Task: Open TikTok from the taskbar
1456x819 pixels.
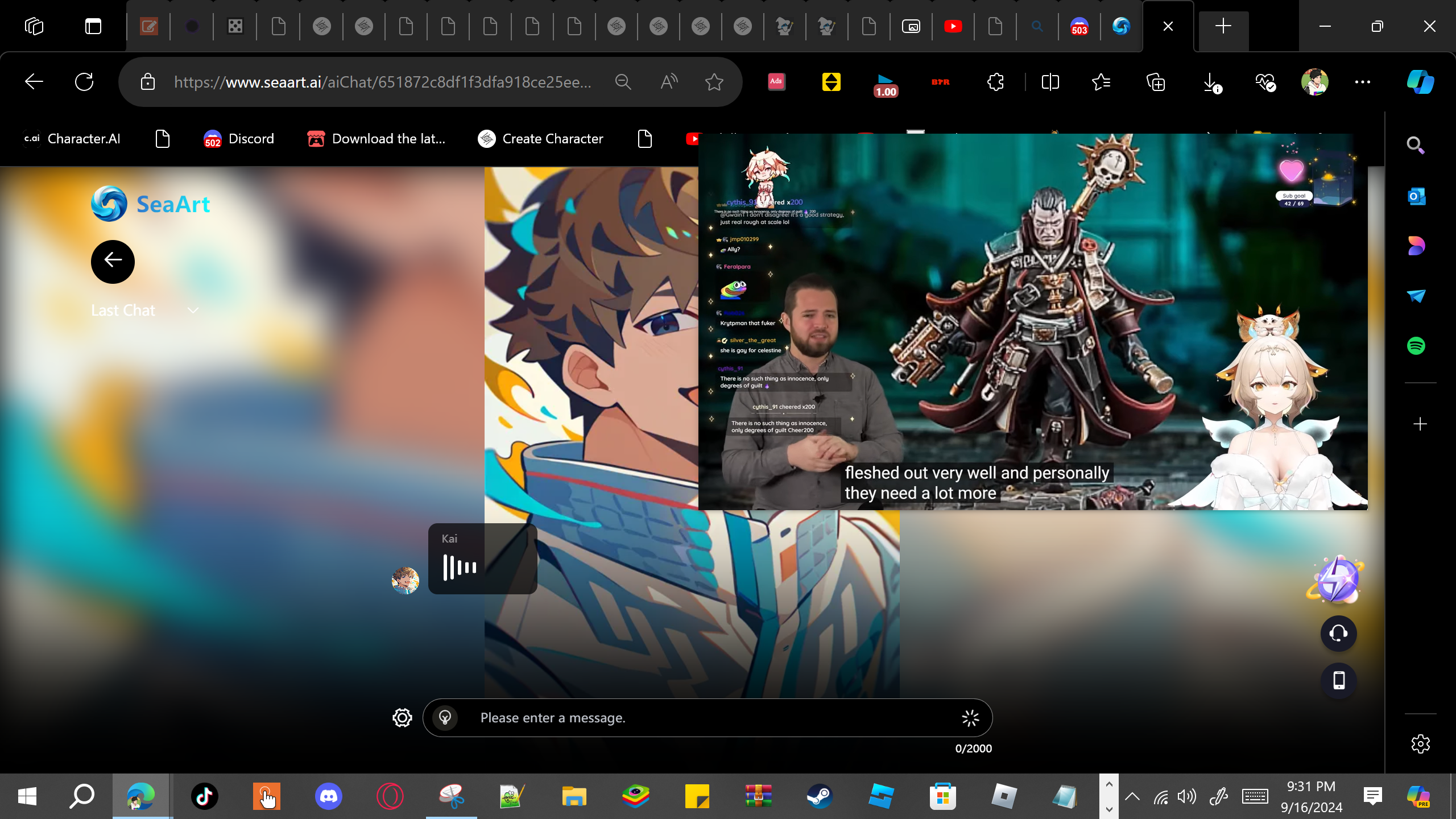Action: [x=205, y=796]
